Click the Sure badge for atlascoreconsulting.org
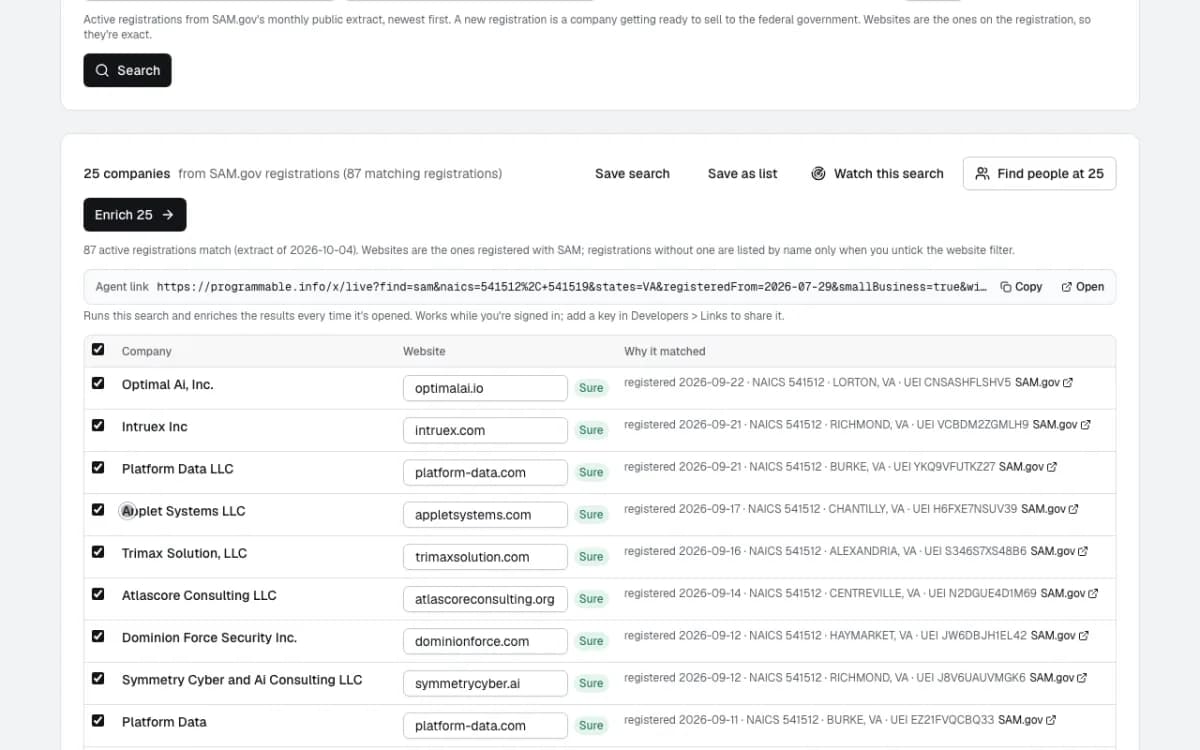Screen dimensions: 1200x750 tap(591, 598)
